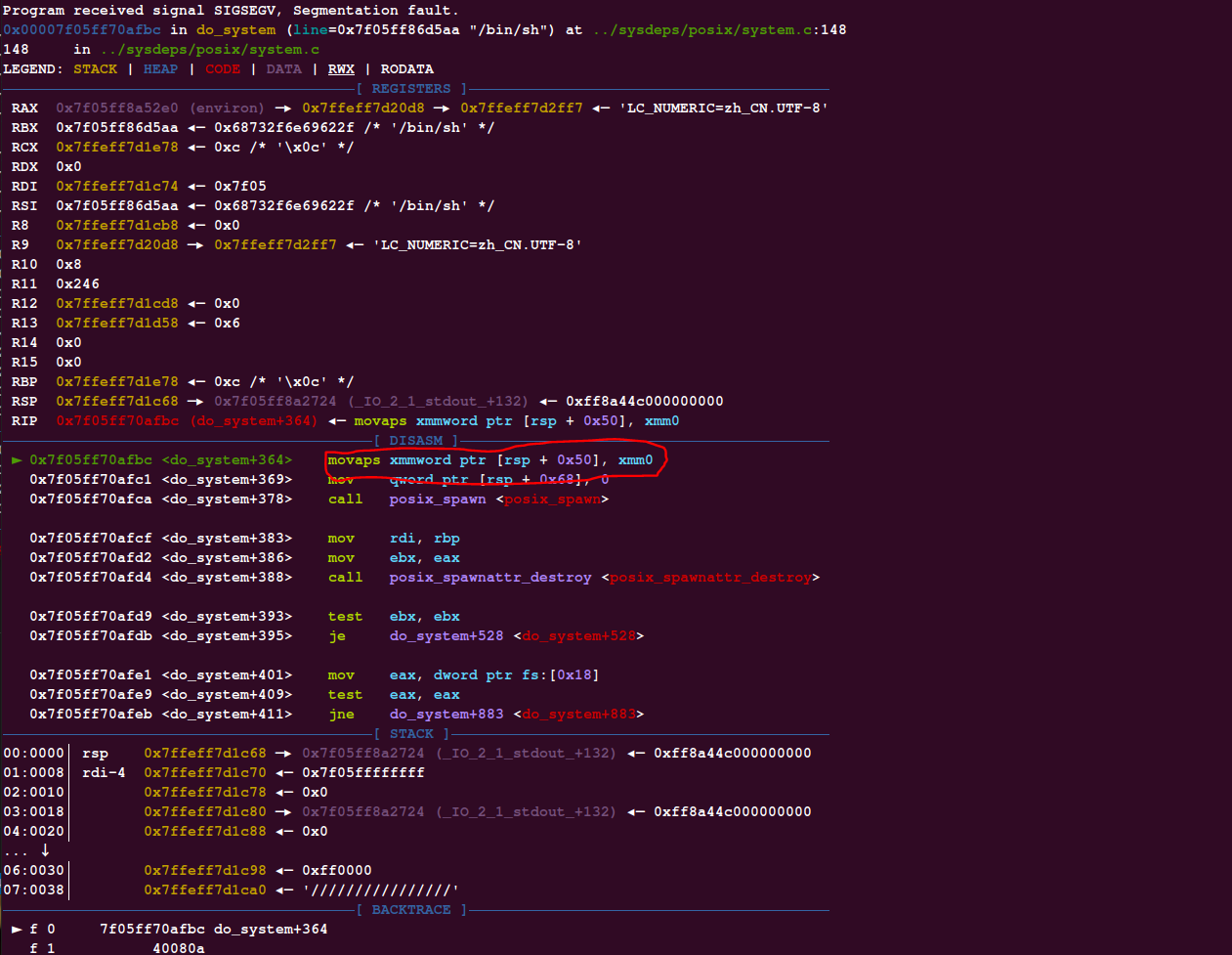Click the 0x7f05ff8a52e0 (environ) value

[x=160, y=109]
